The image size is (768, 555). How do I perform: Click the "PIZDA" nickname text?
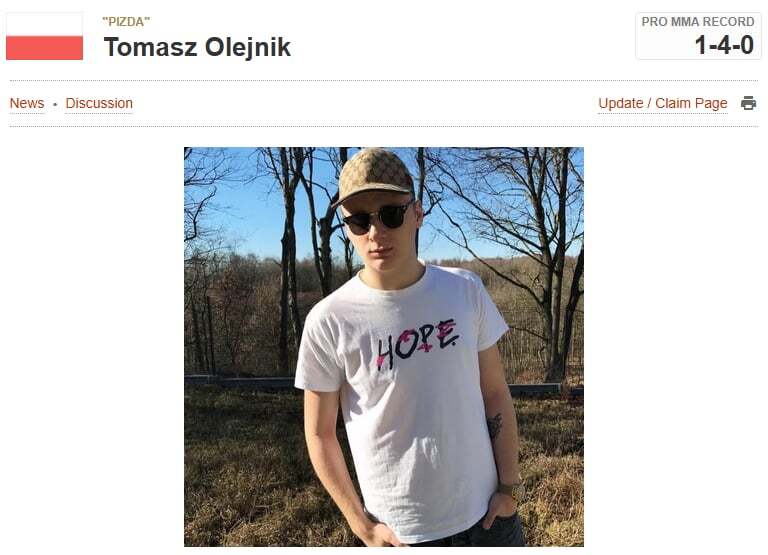(126, 22)
